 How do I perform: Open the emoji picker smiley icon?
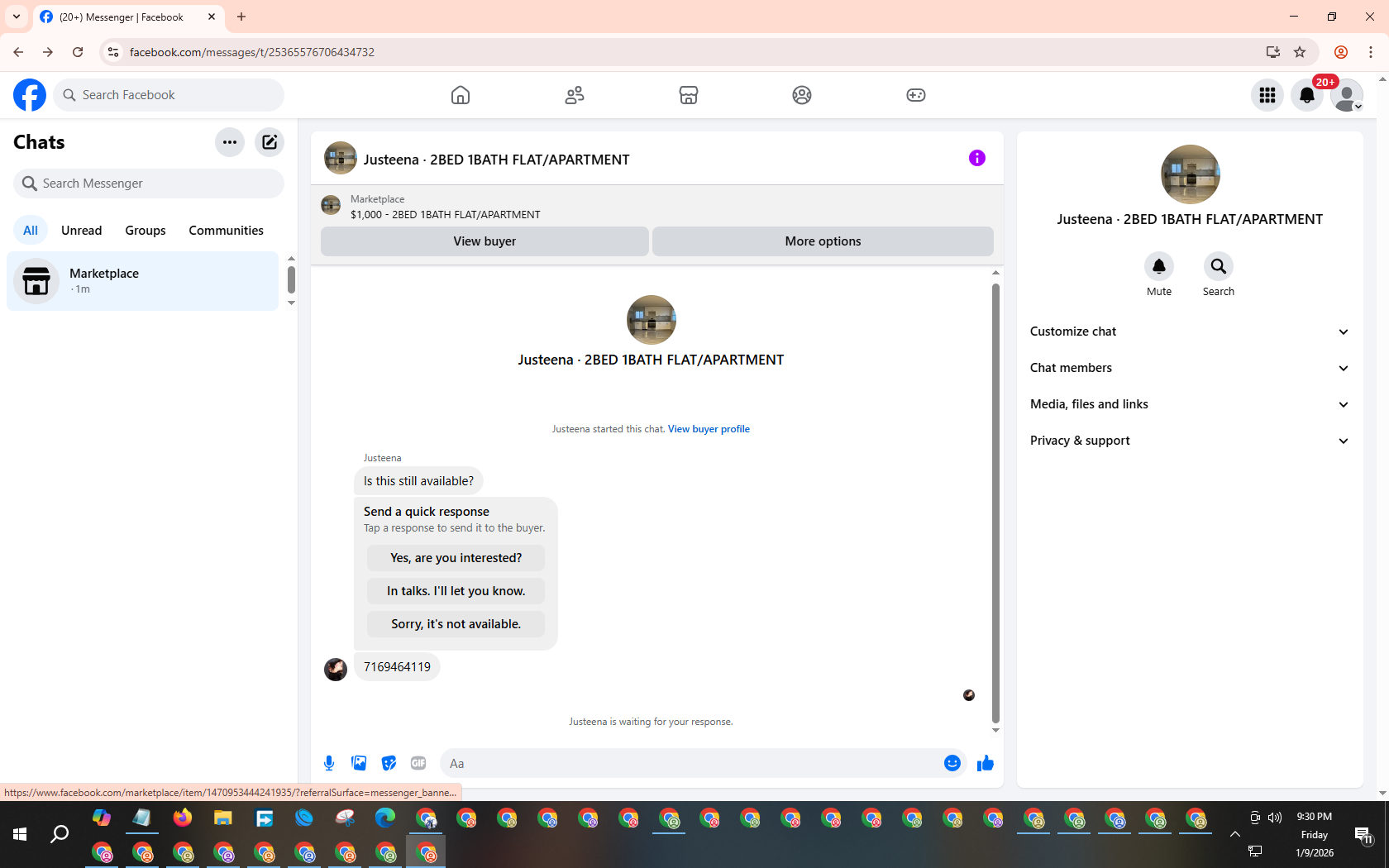(952, 763)
